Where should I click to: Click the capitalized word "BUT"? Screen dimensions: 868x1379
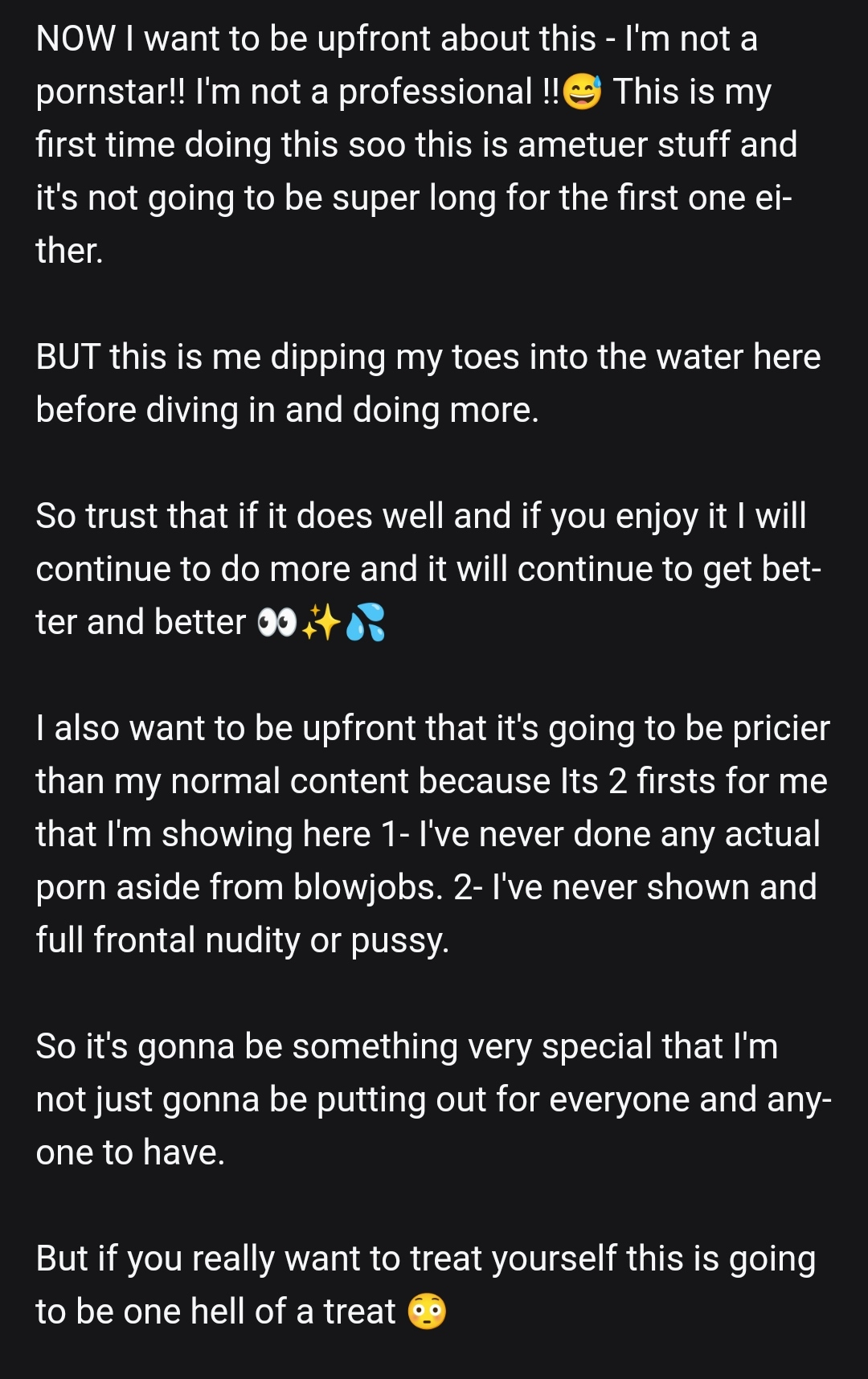[68, 357]
